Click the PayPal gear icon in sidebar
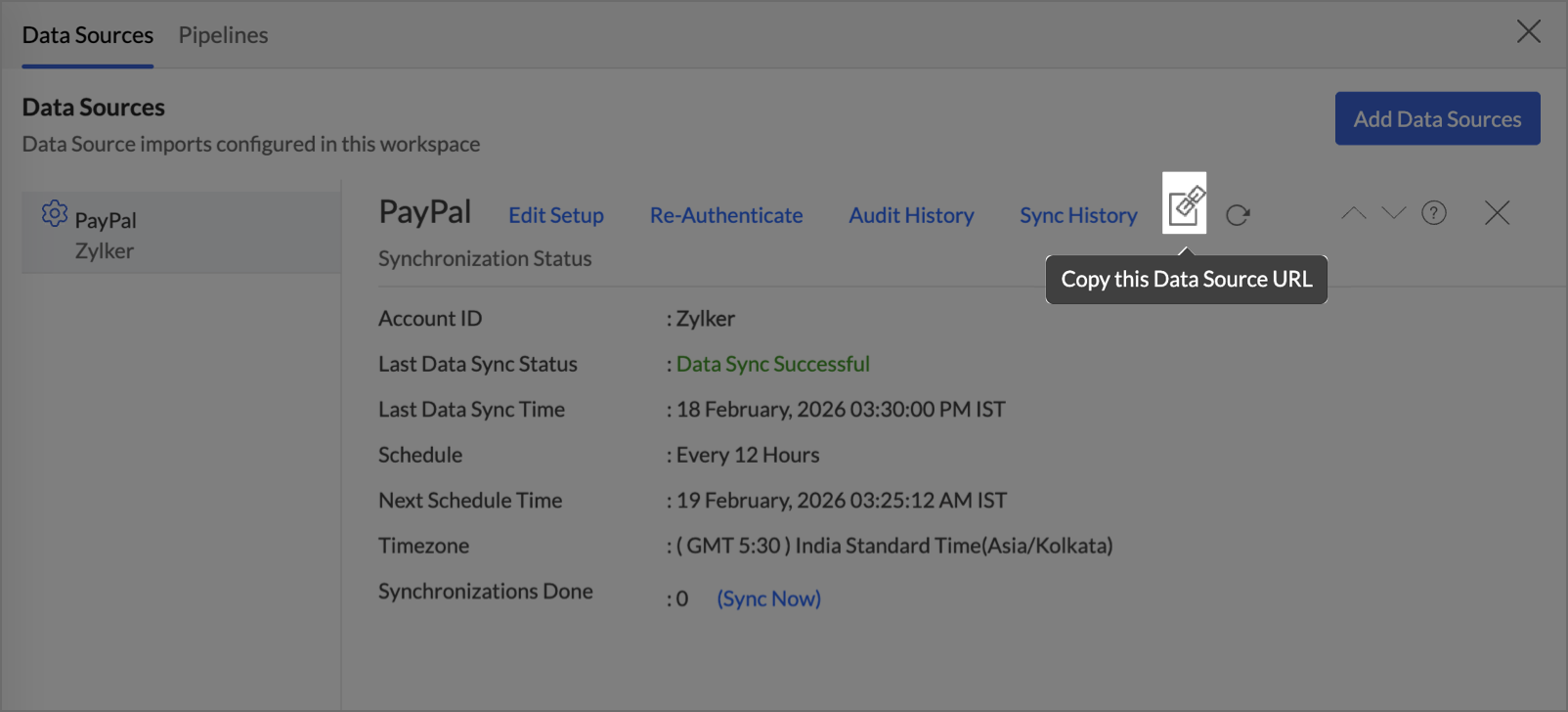The width and height of the screenshot is (1568, 712). (x=55, y=213)
